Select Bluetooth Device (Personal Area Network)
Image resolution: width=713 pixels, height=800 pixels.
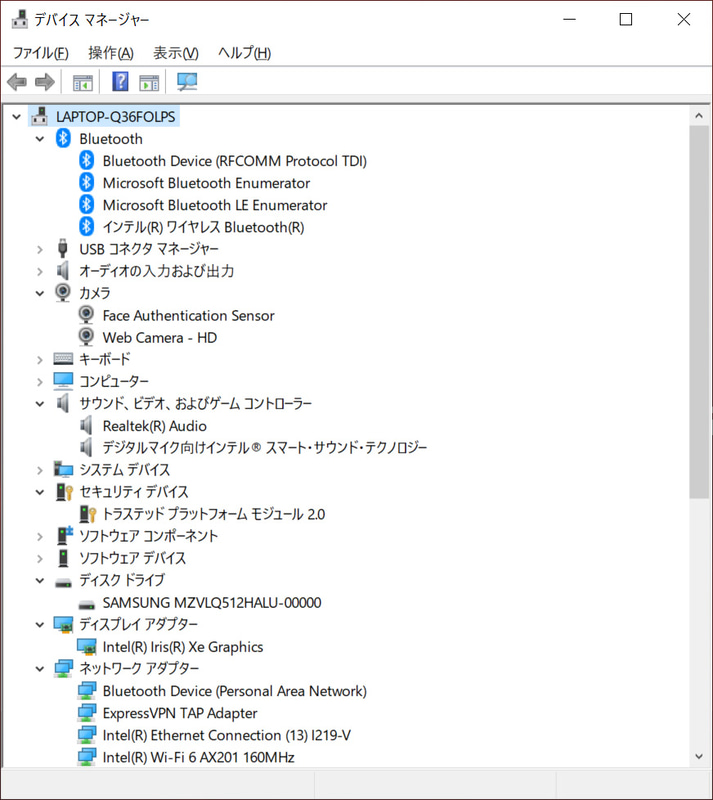pos(234,691)
